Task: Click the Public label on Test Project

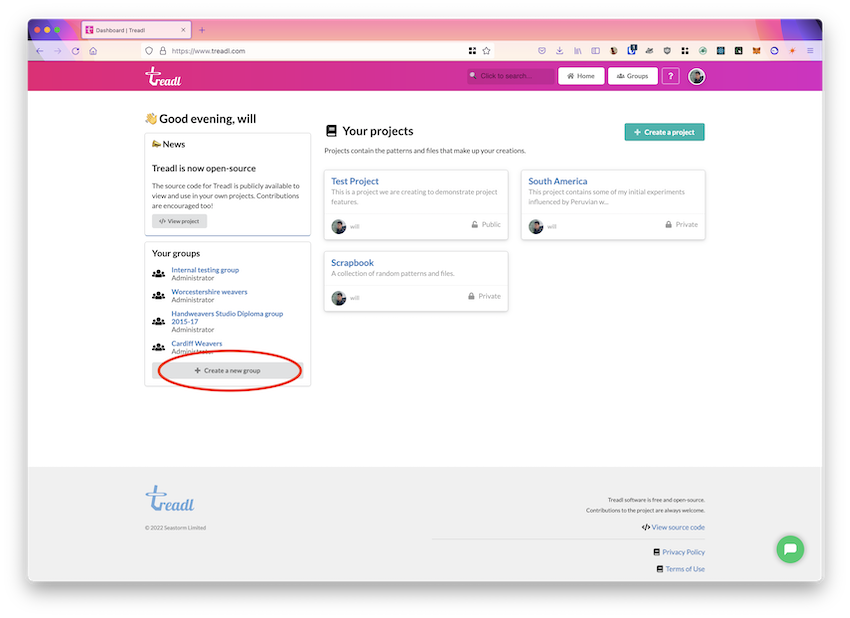Action: (491, 224)
